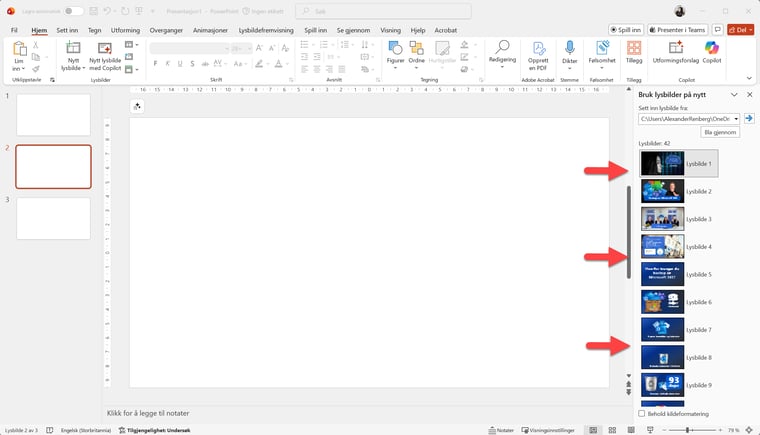The width and height of the screenshot is (760, 435).
Task: Close the Bruk lysbilder på nytt pane
Action: coord(749,95)
